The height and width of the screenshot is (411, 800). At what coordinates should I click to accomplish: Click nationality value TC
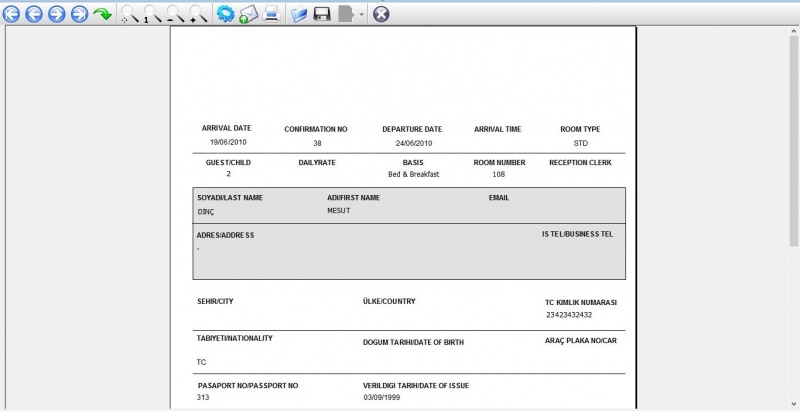click(x=202, y=363)
